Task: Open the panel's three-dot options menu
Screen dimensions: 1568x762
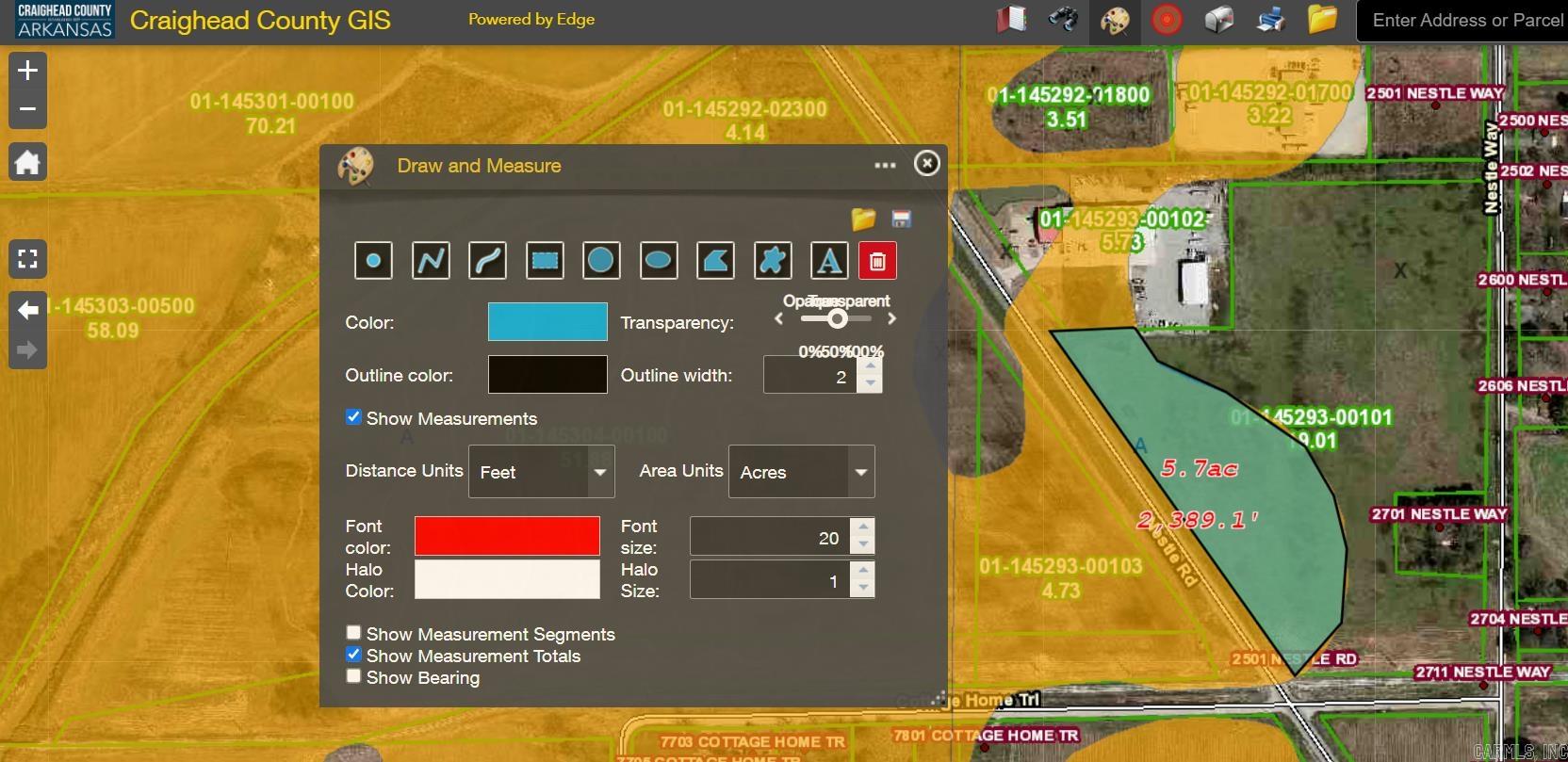Action: click(885, 165)
